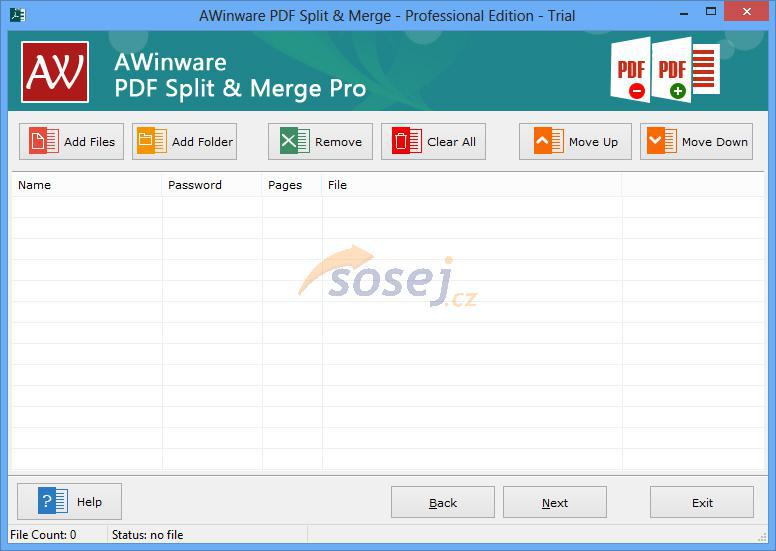
Task: Go to the previous step with Back
Action: 442,502
